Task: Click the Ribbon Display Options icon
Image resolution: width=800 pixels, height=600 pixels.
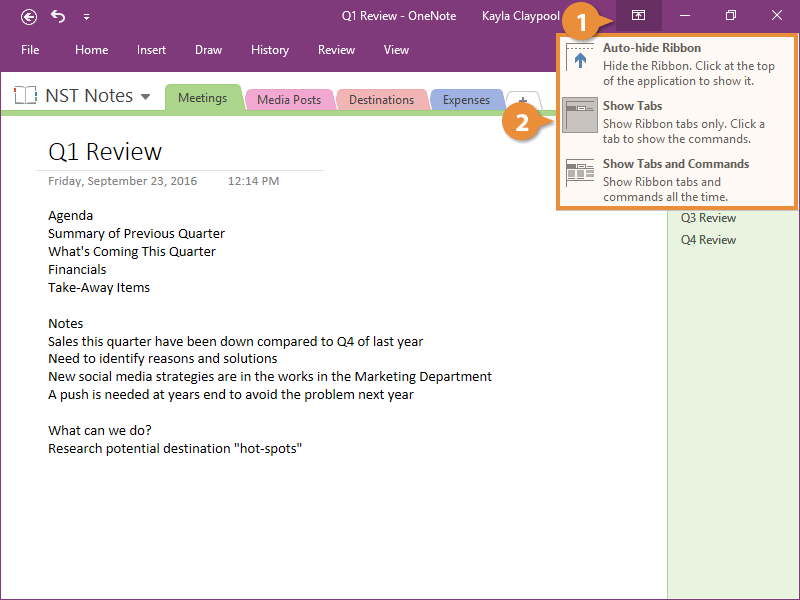Action: point(637,16)
